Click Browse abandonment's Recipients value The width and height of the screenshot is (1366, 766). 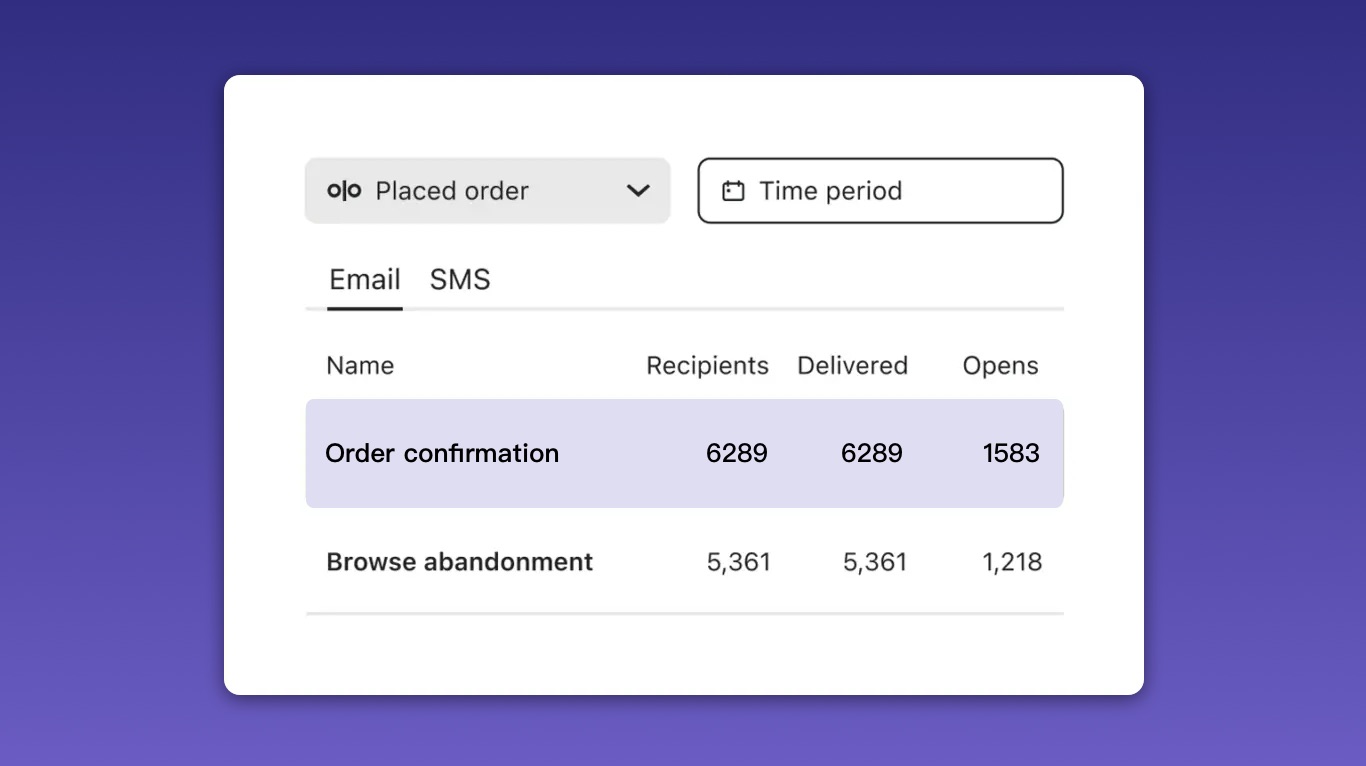739,562
